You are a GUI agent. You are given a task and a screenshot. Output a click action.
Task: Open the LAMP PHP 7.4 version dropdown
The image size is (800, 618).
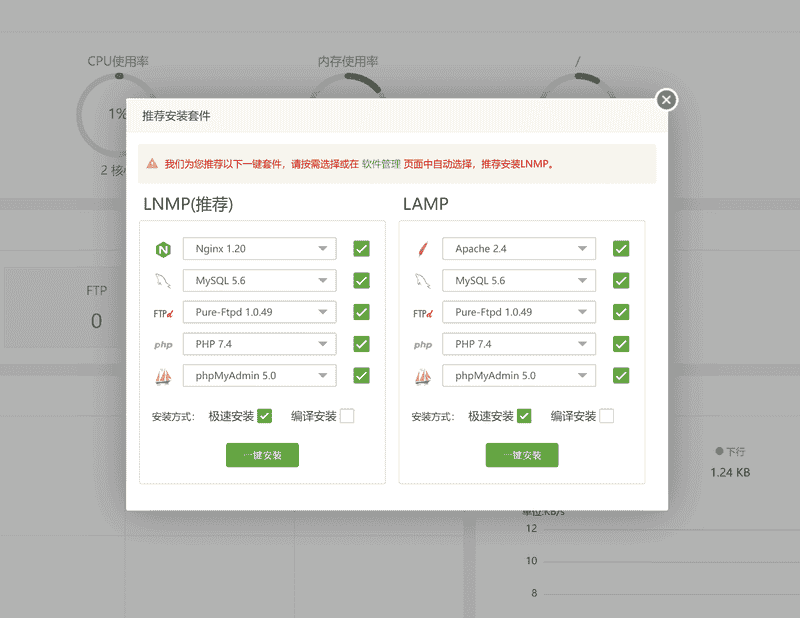pos(519,344)
